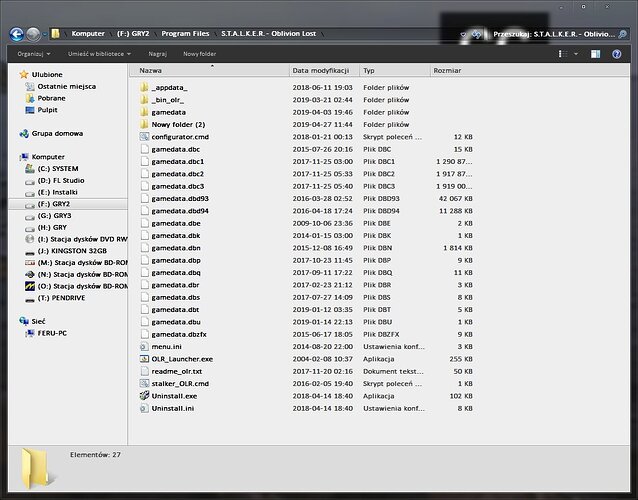Sort by the Nazwa column header
The height and width of the screenshot is (500, 638).
click(x=209, y=70)
